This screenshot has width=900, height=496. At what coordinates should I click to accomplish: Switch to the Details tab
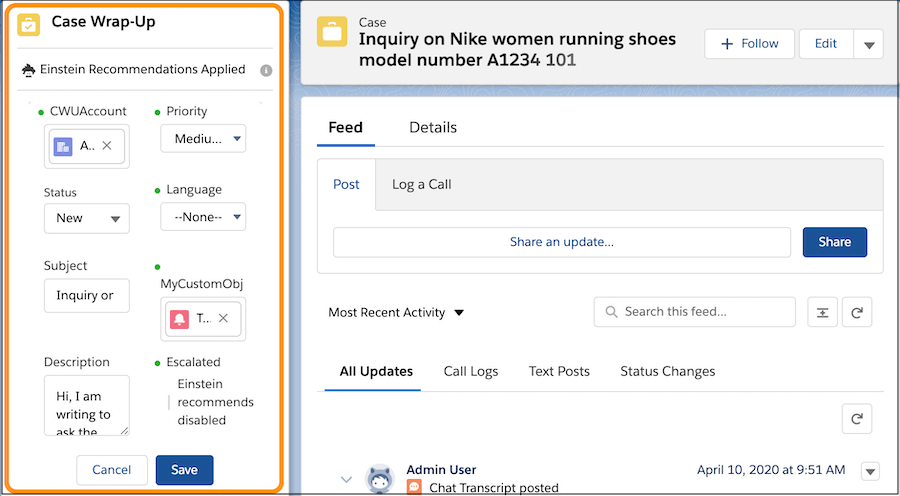(x=433, y=127)
